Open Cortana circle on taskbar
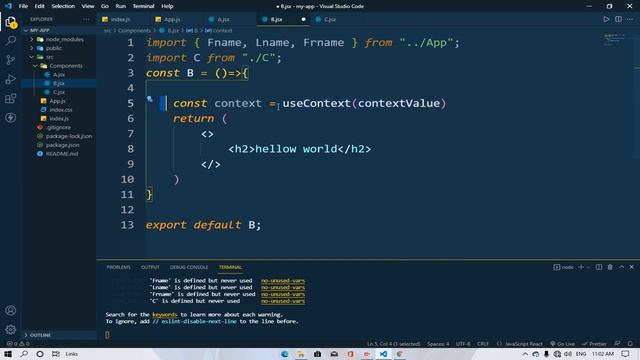The width and height of the screenshot is (640, 360). (40, 354)
